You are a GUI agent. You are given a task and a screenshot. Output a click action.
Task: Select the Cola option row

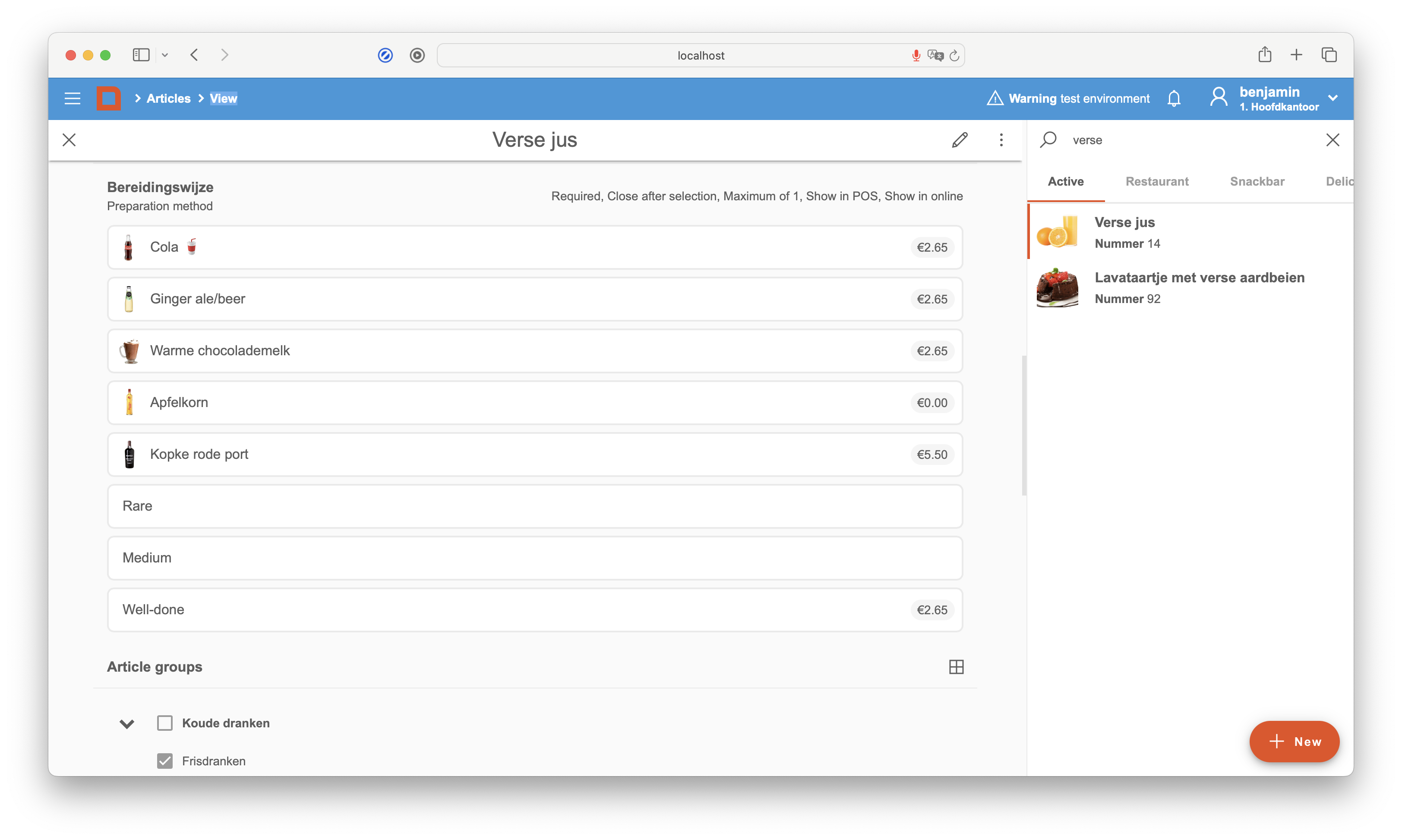point(535,247)
